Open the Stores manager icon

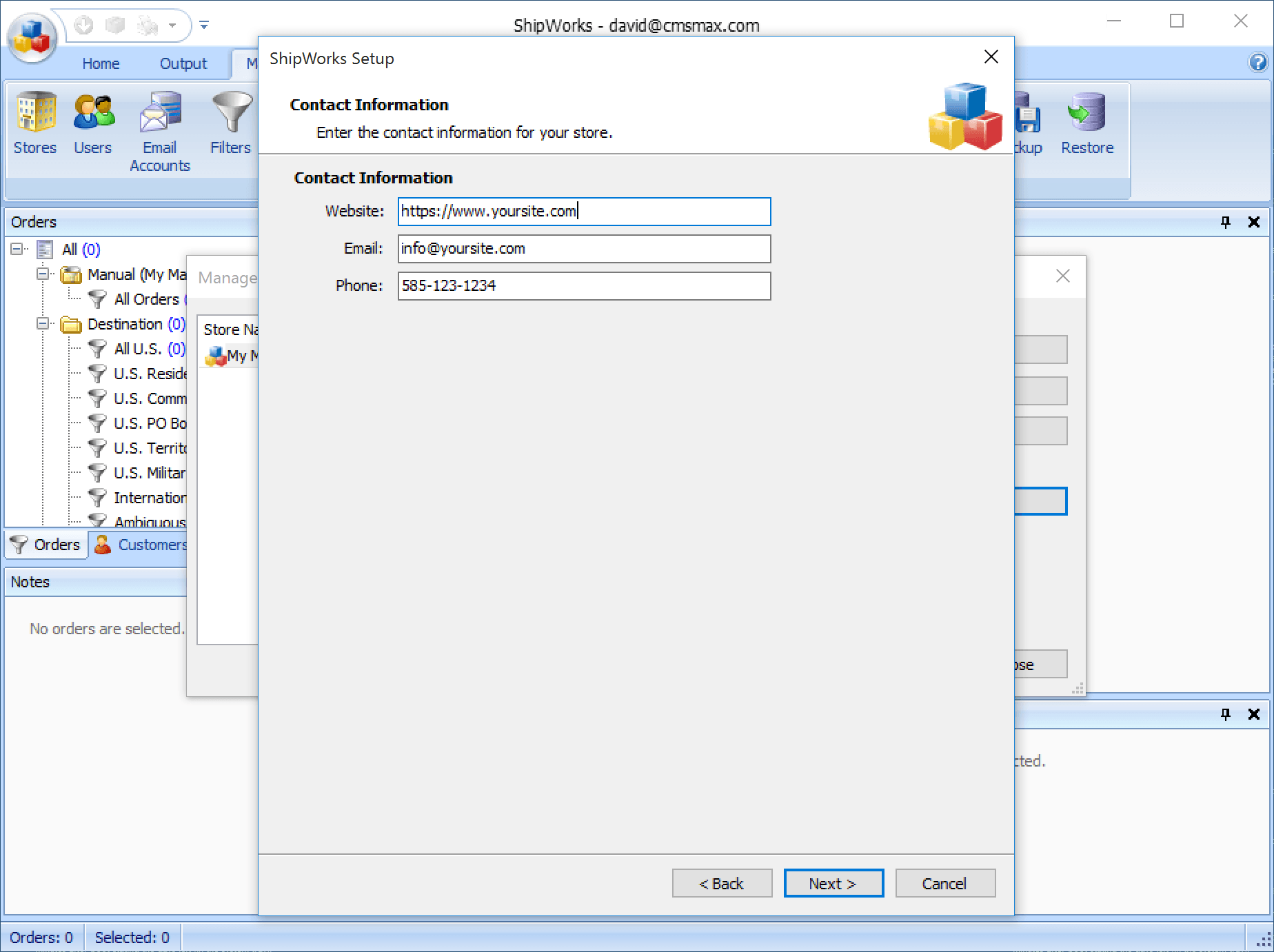coord(35,124)
